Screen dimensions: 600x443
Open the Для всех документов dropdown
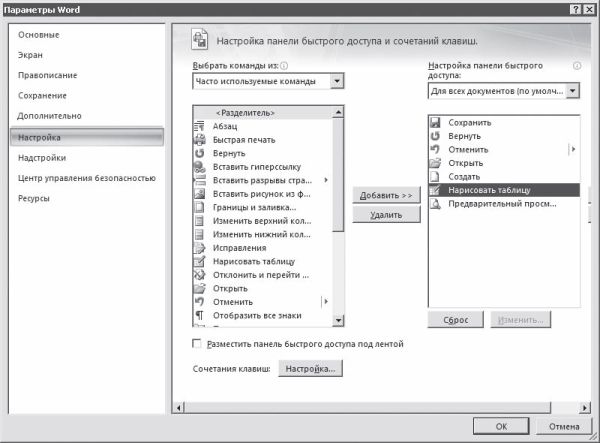[572, 91]
